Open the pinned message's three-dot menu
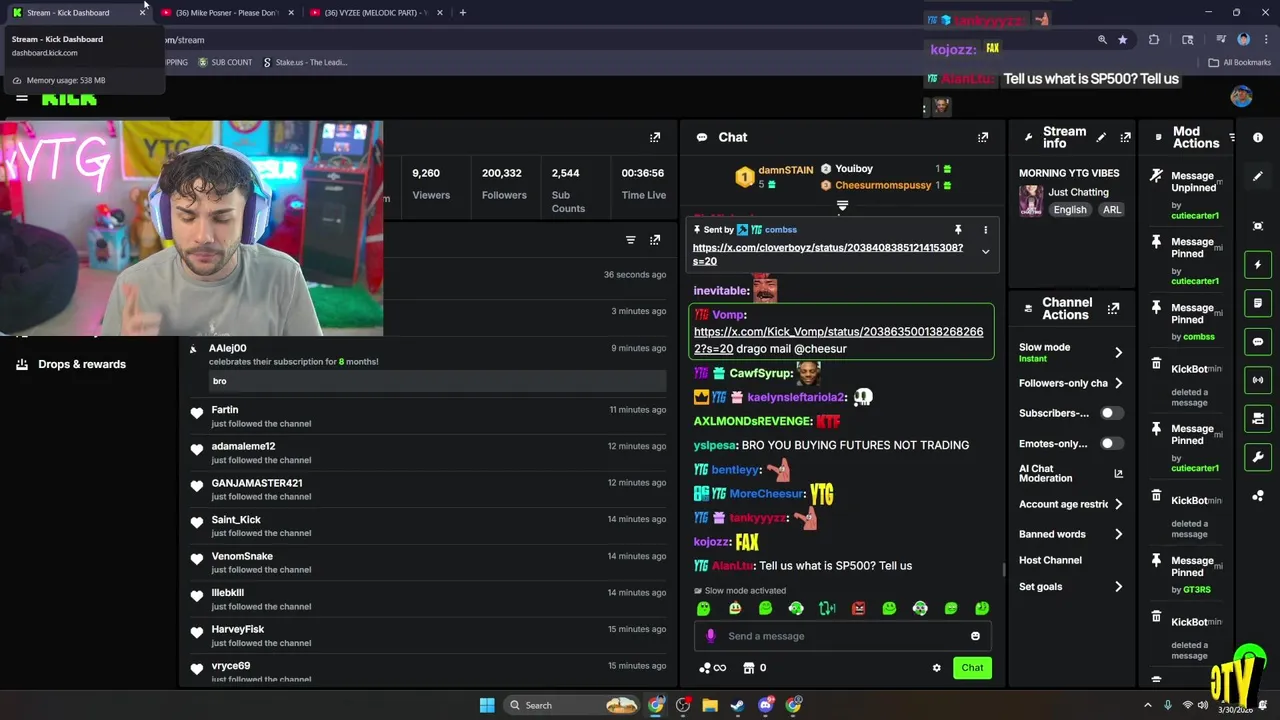 coord(985,230)
